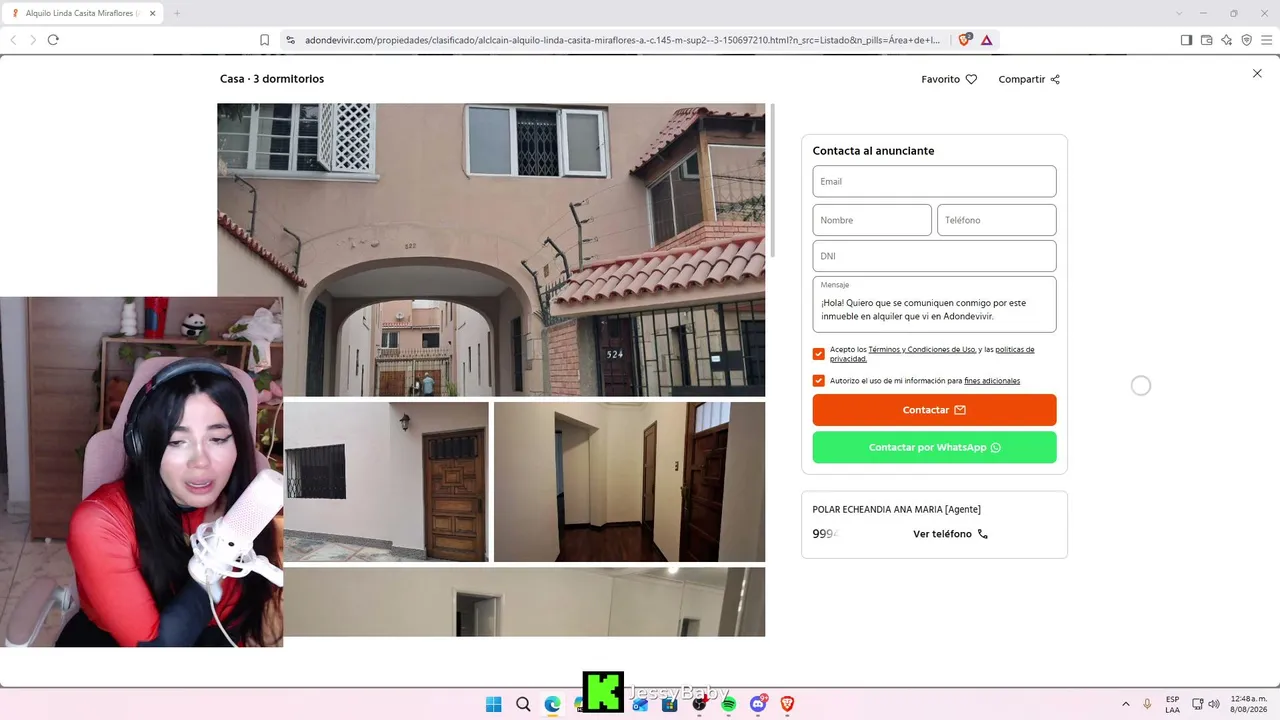Open the Brave Shields lion icon
Screen dimensions: 1280x720
[x=964, y=40]
